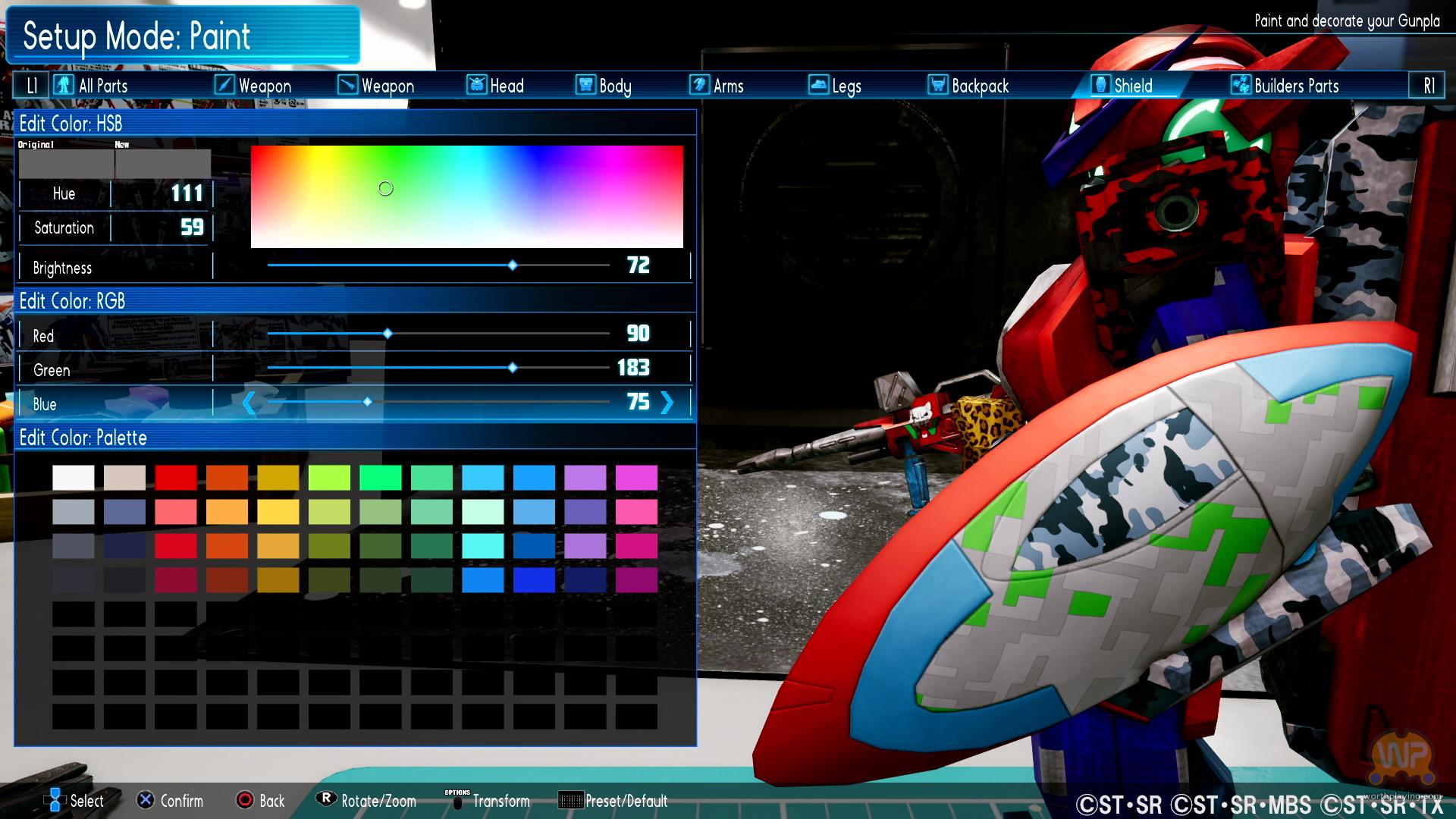Click the Body part icon
The height and width of the screenshot is (819, 1456).
tap(585, 85)
